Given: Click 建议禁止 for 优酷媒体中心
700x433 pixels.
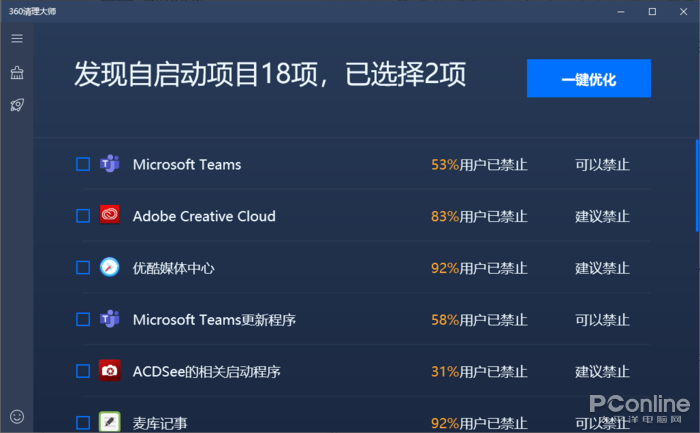Looking at the screenshot, I should (602, 268).
